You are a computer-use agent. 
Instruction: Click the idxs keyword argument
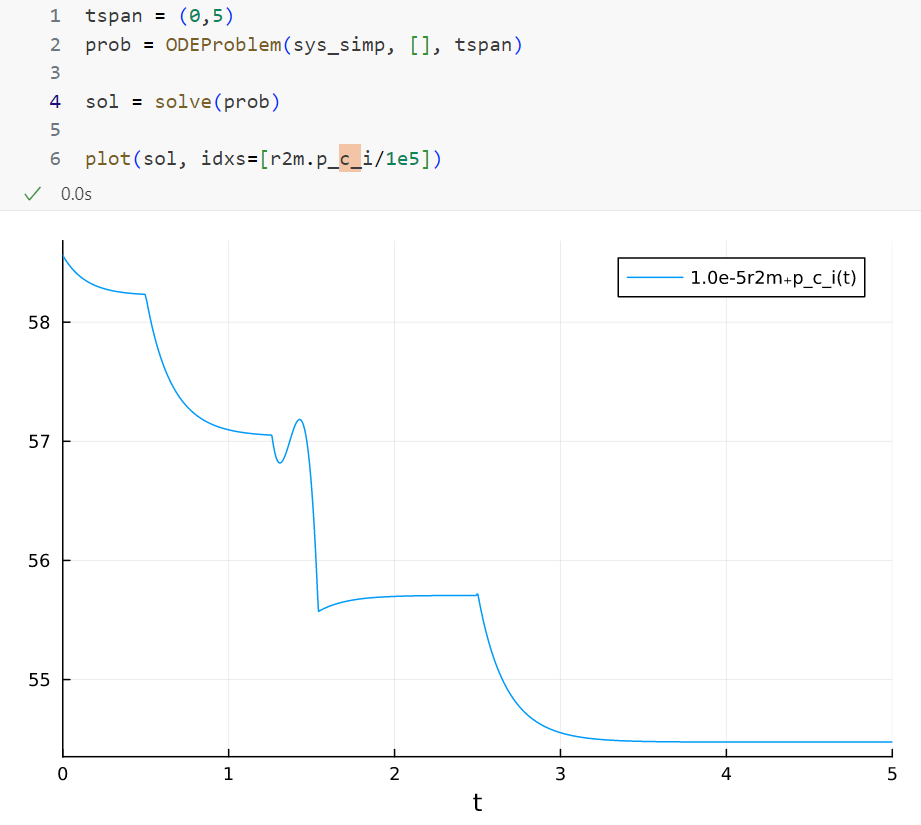pyautogui.click(x=223, y=159)
